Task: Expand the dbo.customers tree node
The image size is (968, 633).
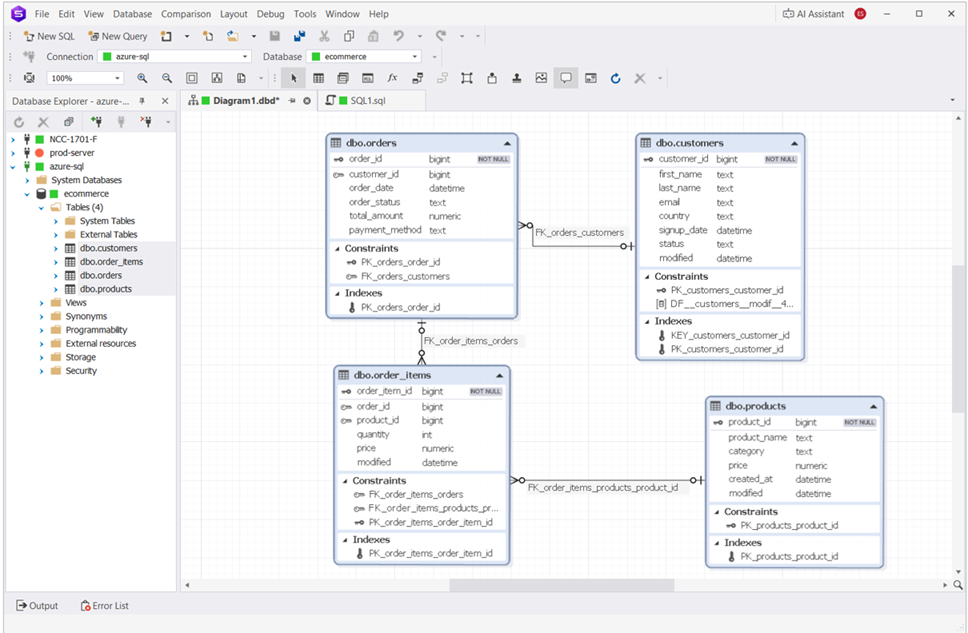Action: click(x=56, y=248)
